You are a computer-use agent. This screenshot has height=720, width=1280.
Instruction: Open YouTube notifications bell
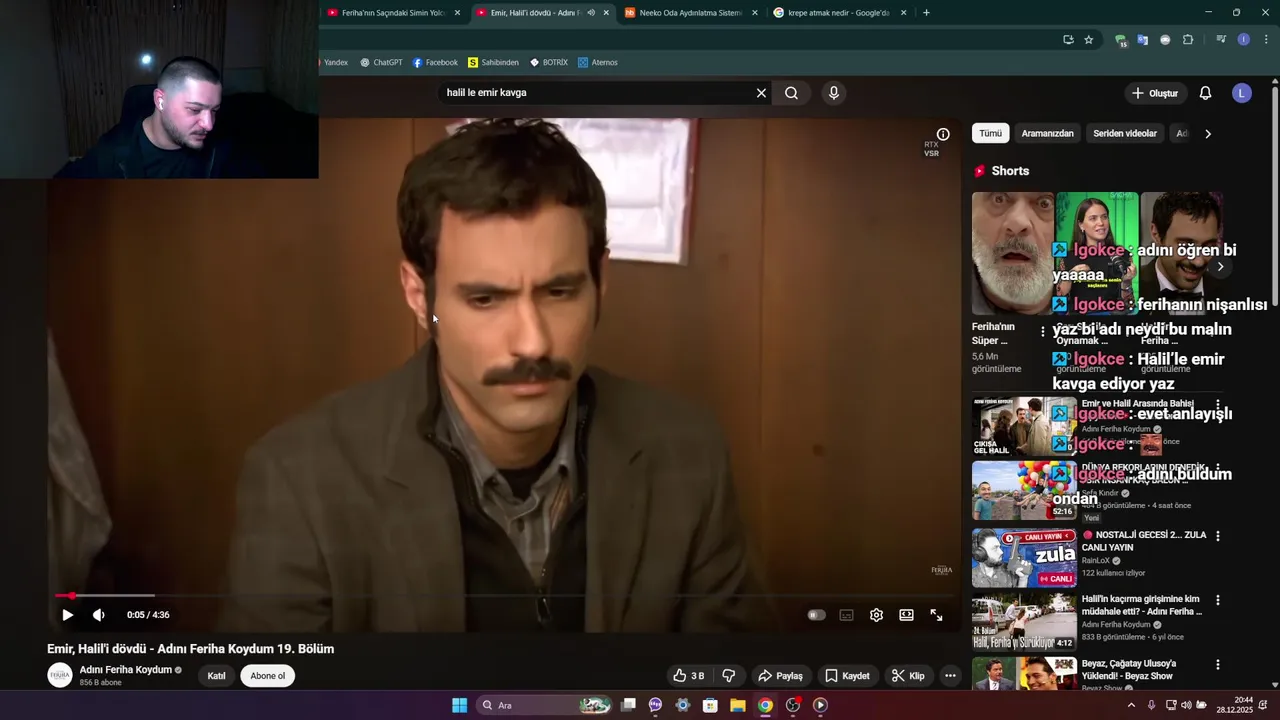[1205, 93]
